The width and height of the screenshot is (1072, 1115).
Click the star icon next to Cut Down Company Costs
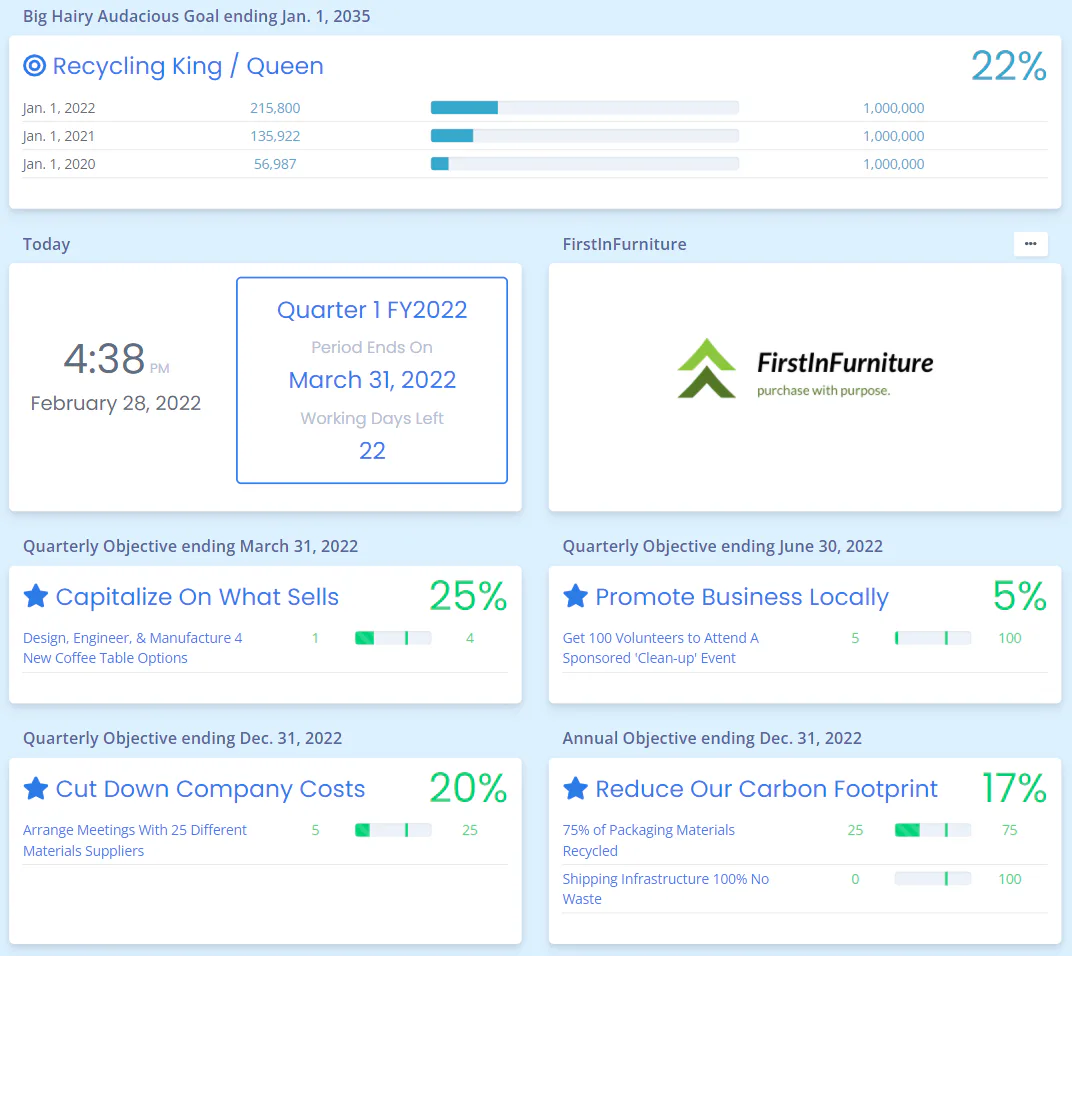(36, 788)
